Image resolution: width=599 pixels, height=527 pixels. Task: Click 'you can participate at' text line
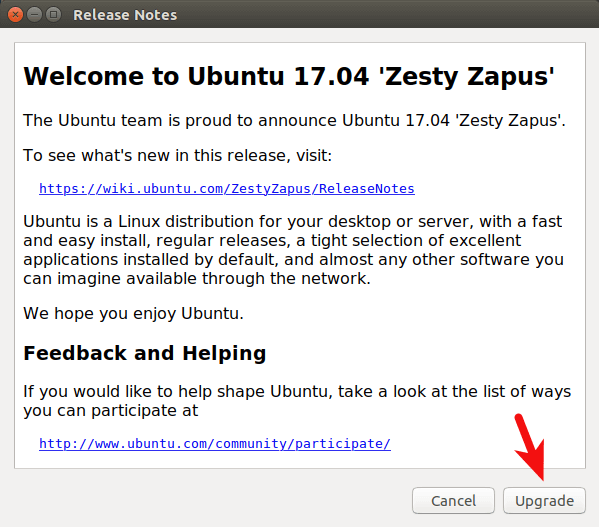[111, 411]
